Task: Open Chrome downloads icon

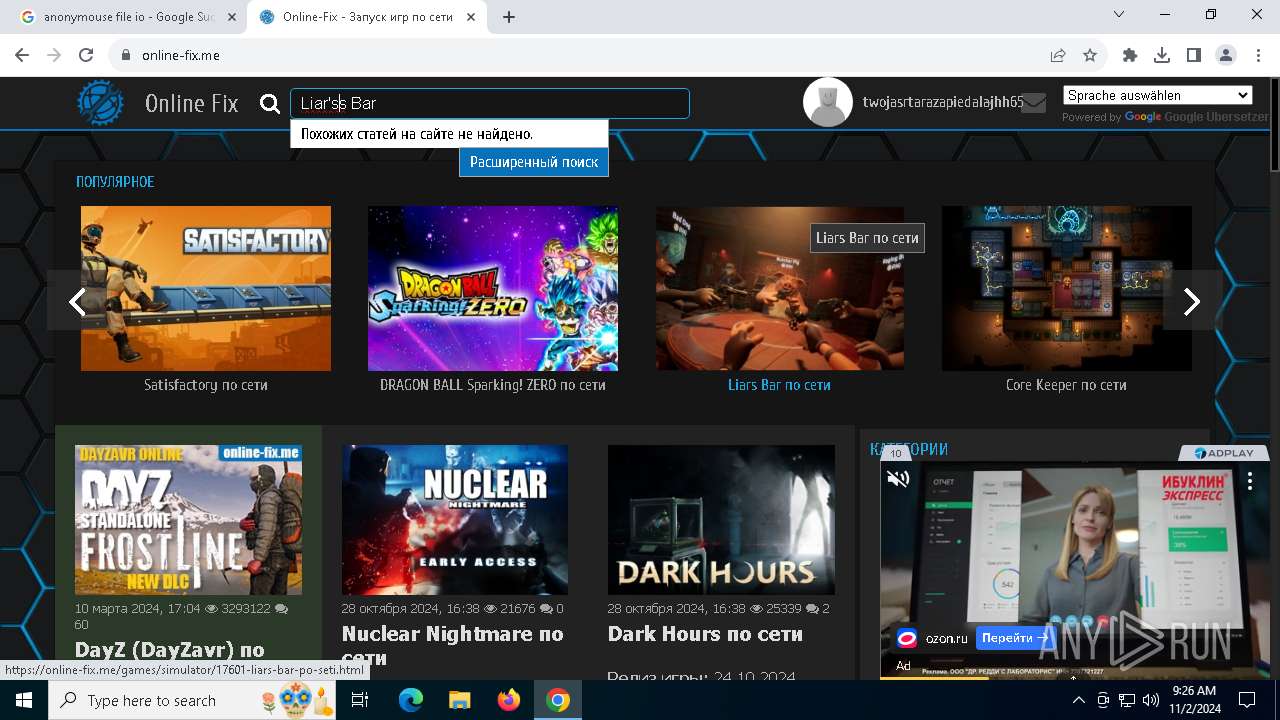Action: click(1162, 56)
